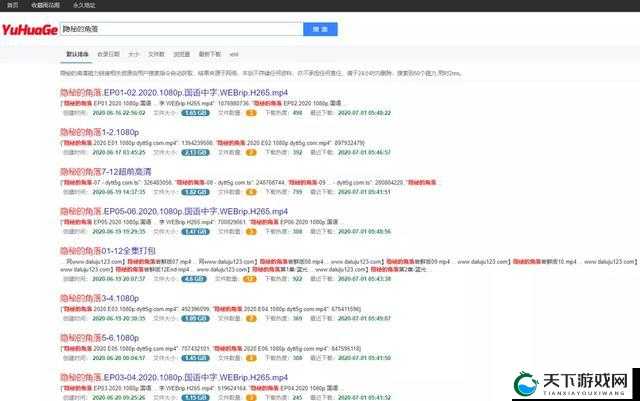The width and height of the screenshot is (640, 401).
Task: Click the blue size badge of the EP03-04 result
Action: coord(196,397)
